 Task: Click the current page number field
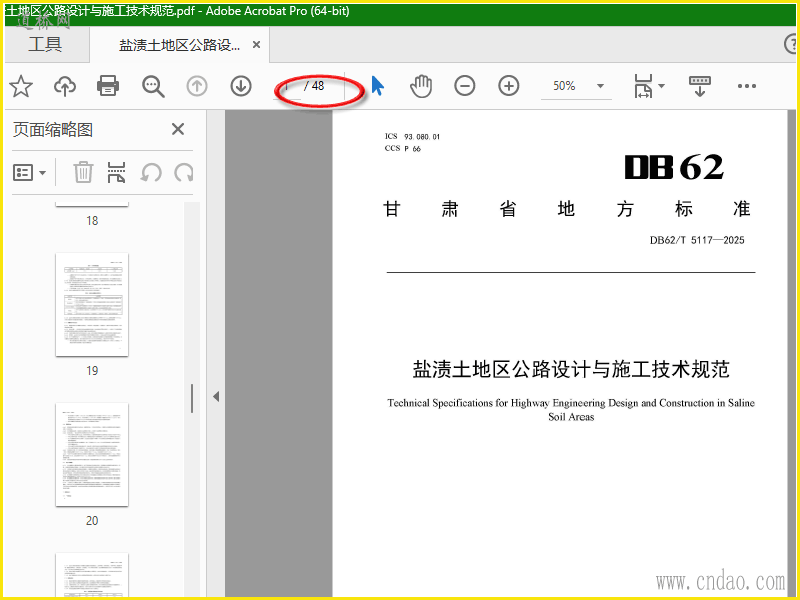287,86
